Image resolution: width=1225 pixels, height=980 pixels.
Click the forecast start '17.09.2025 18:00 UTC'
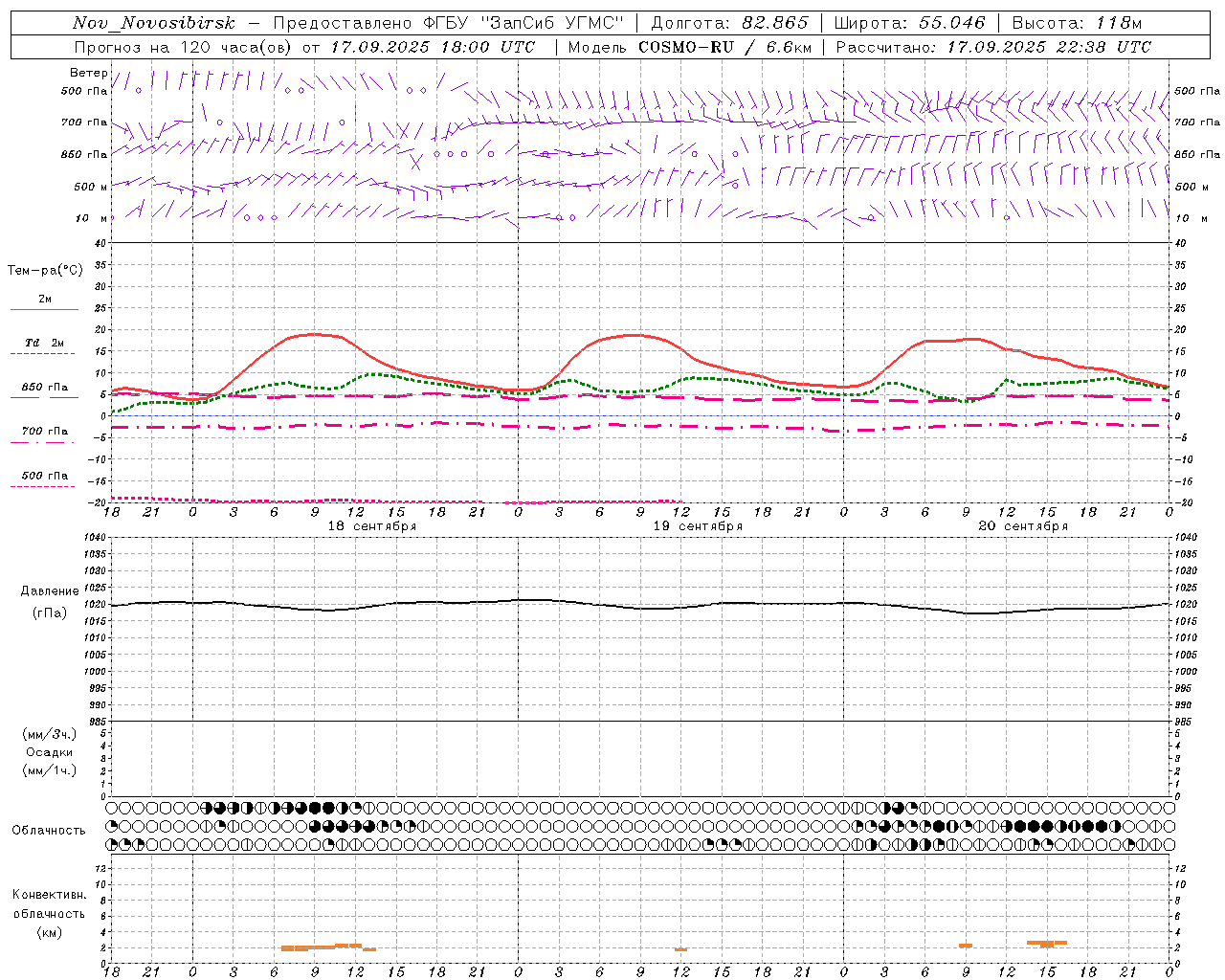(x=433, y=47)
